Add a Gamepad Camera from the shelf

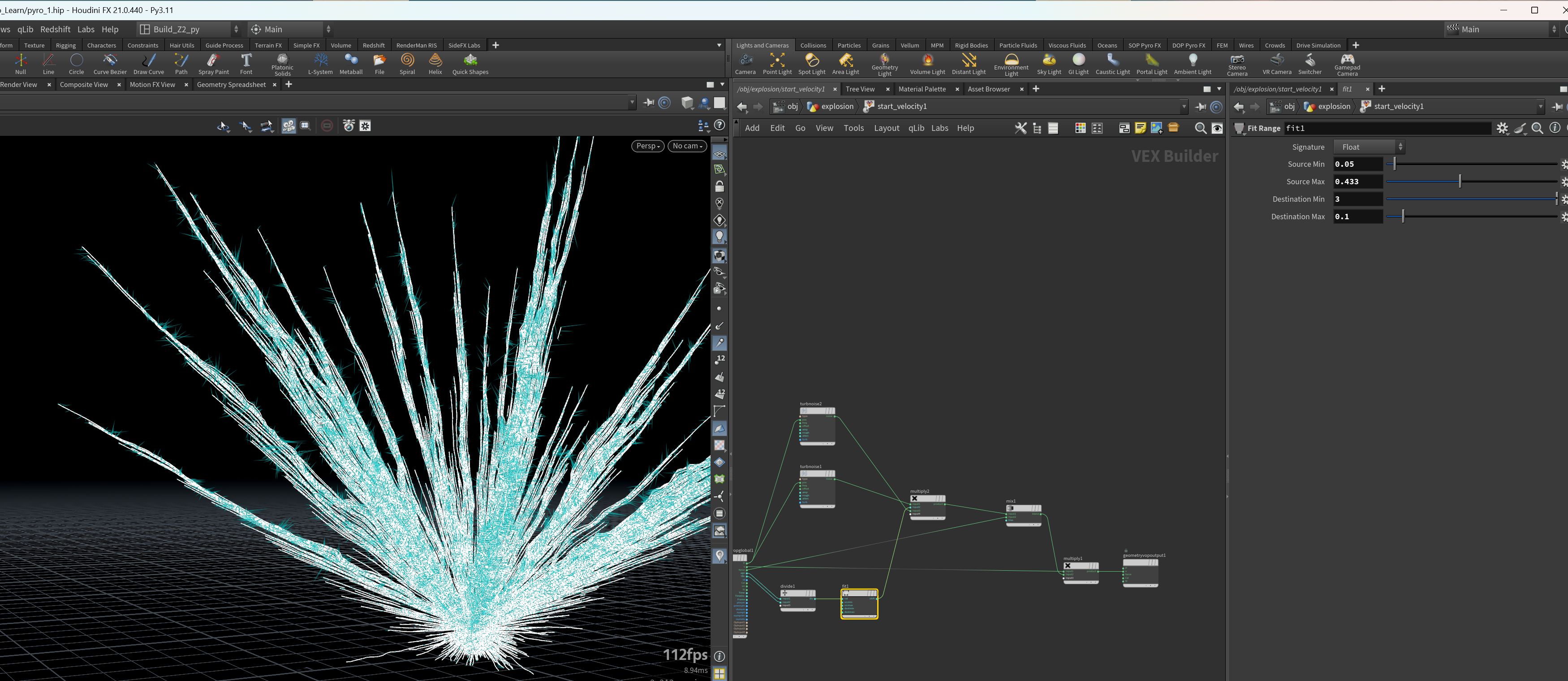[x=1347, y=64]
